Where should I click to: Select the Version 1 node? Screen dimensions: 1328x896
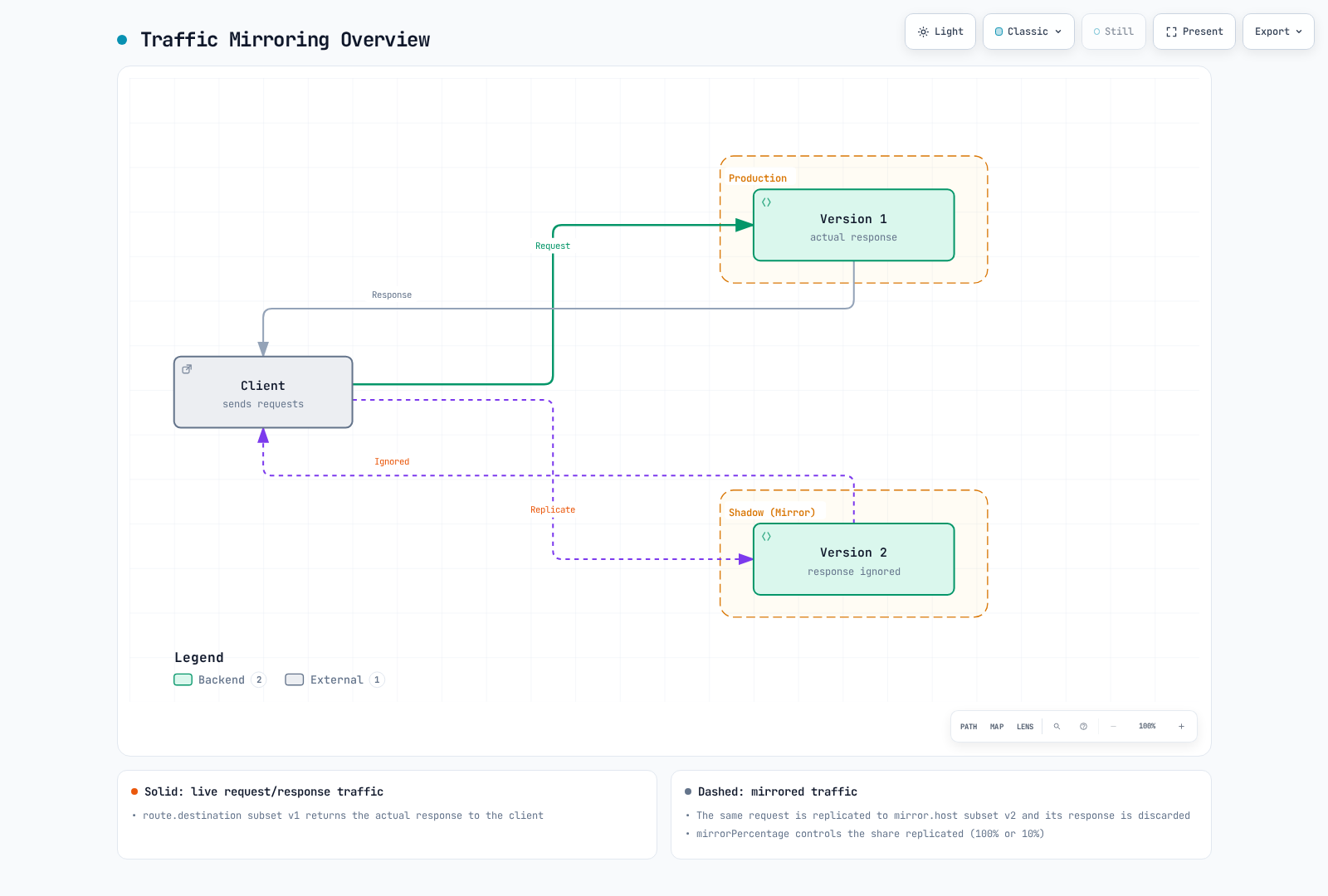pos(853,226)
